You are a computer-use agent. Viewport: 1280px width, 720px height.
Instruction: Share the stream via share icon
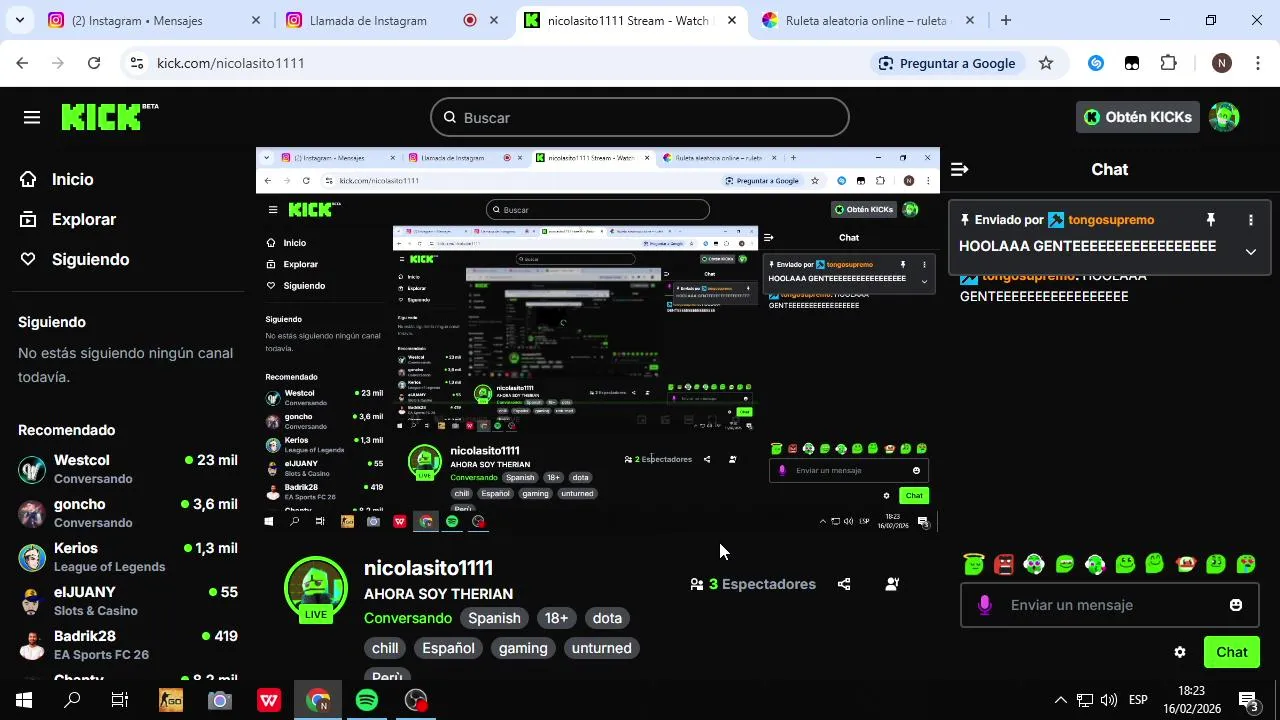point(844,584)
